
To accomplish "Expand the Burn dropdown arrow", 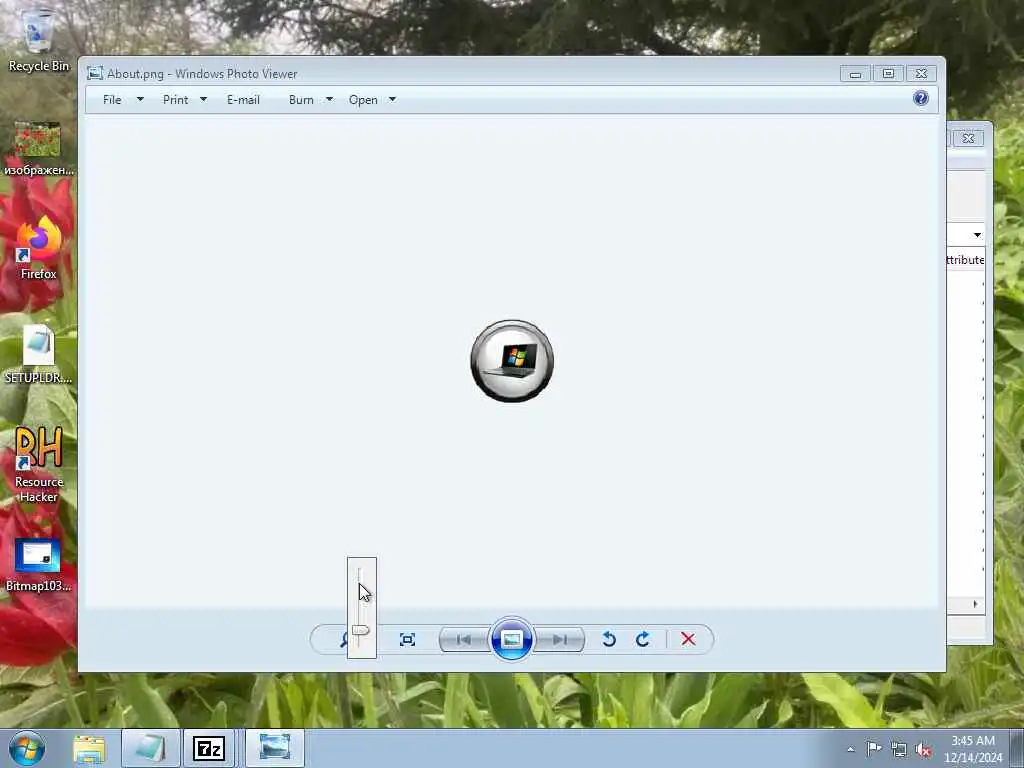I will pyautogui.click(x=330, y=100).
